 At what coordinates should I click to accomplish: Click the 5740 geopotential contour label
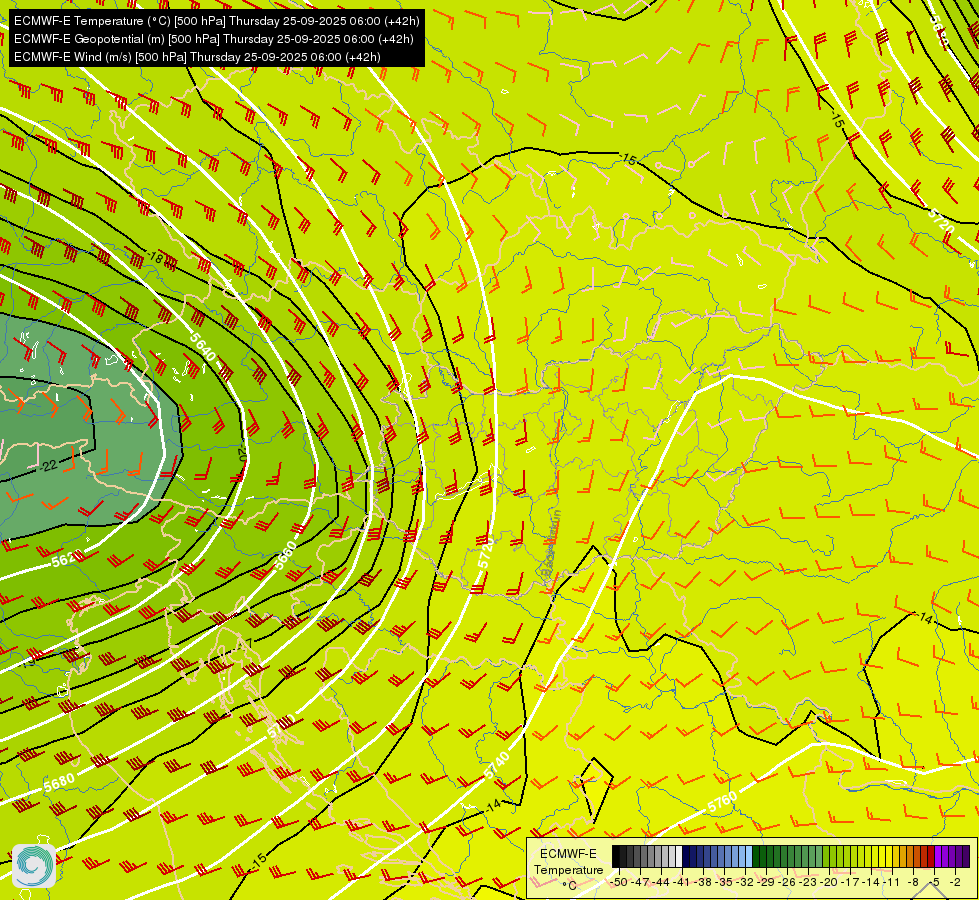click(x=498, y=766)
